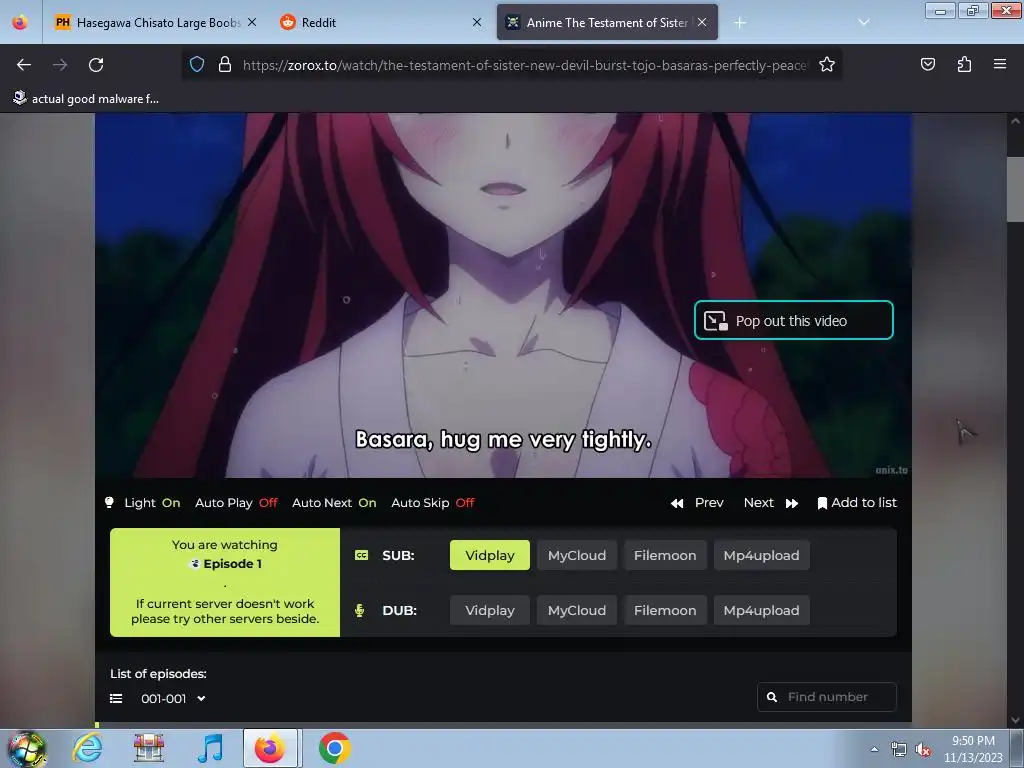This screenshot has width=1024, height=768.
Task: Toggle Auto Next On setting
Action: [334, 503]
